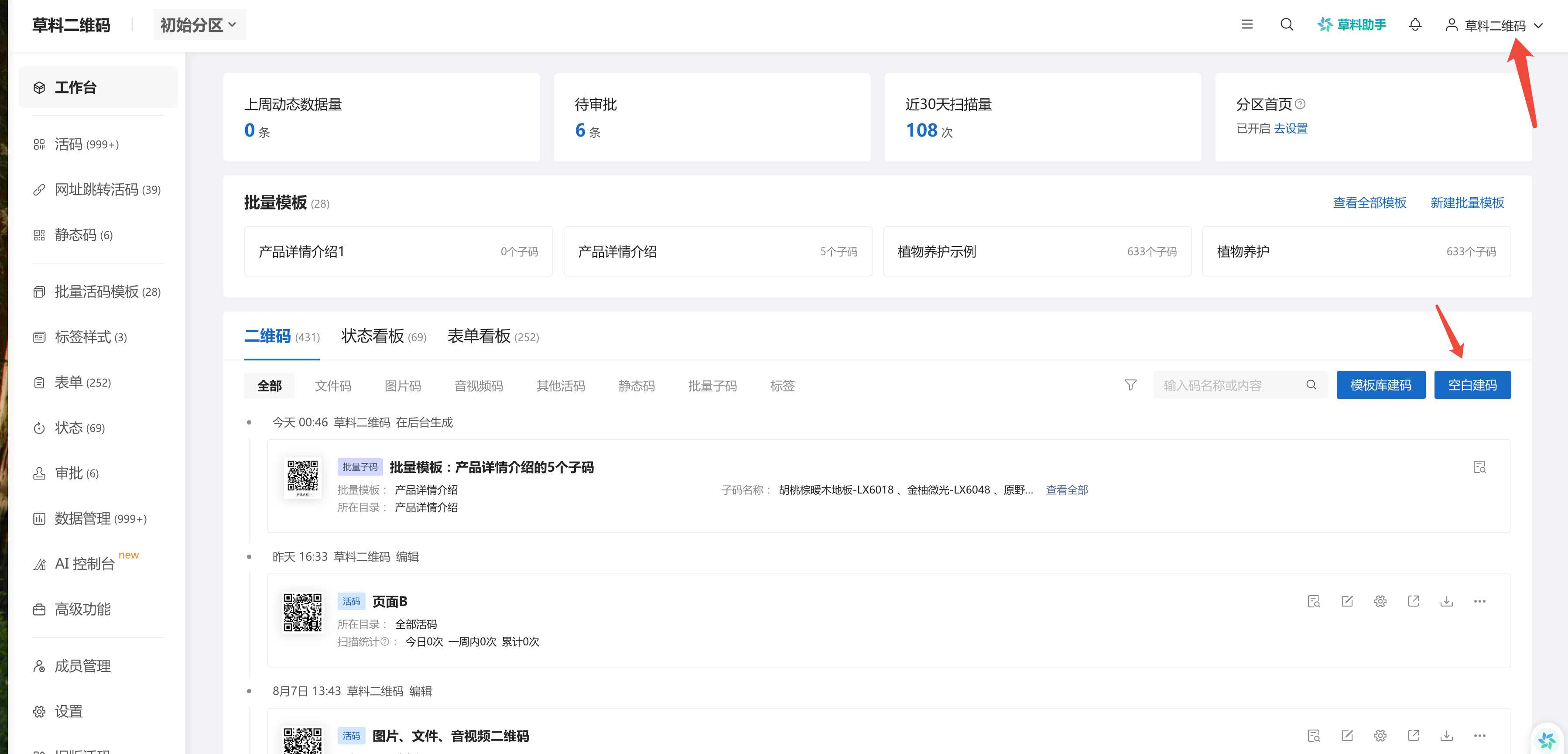The image size is (1568, 754).
Task: Click 去设置 link in 分区首页
Action: pyautogui.click(x=1291, y=128)
